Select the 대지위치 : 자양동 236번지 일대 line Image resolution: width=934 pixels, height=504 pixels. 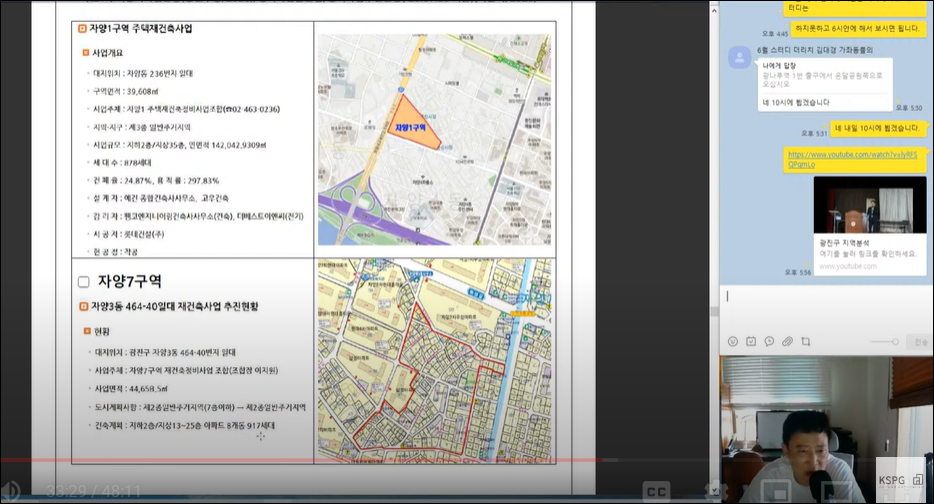(143, 74)
